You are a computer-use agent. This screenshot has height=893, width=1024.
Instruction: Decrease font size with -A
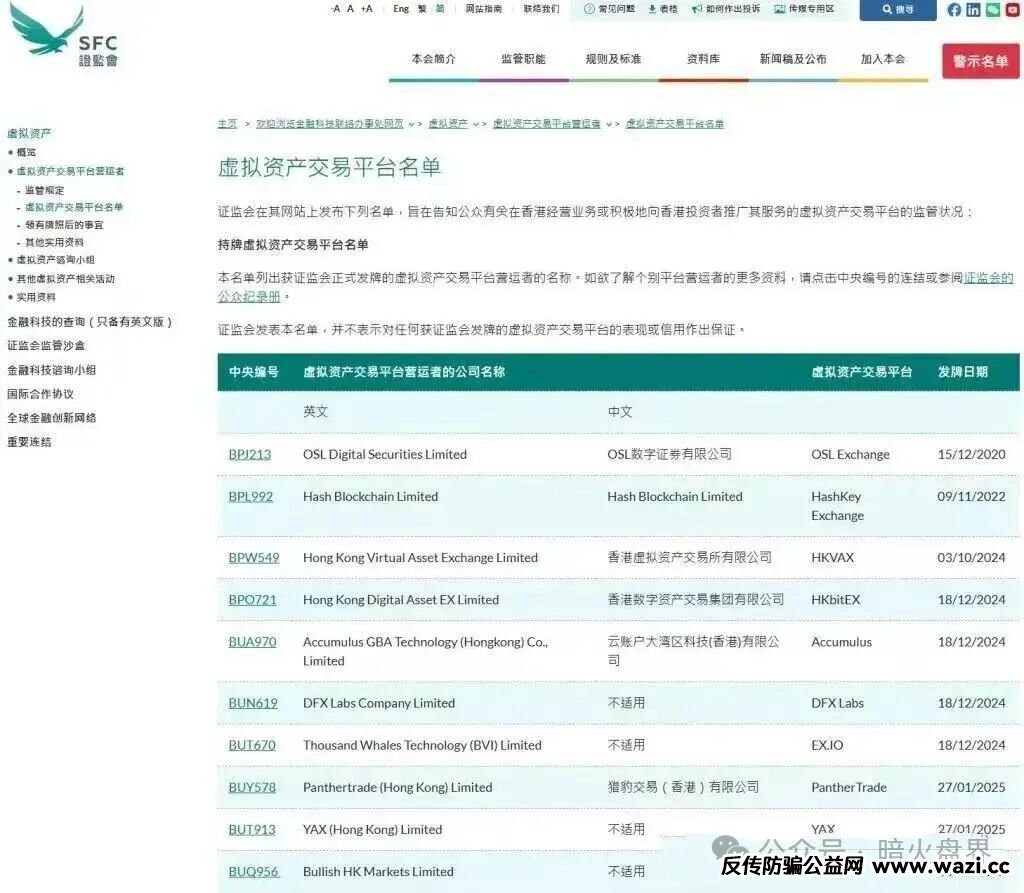[x=335, y=9]
